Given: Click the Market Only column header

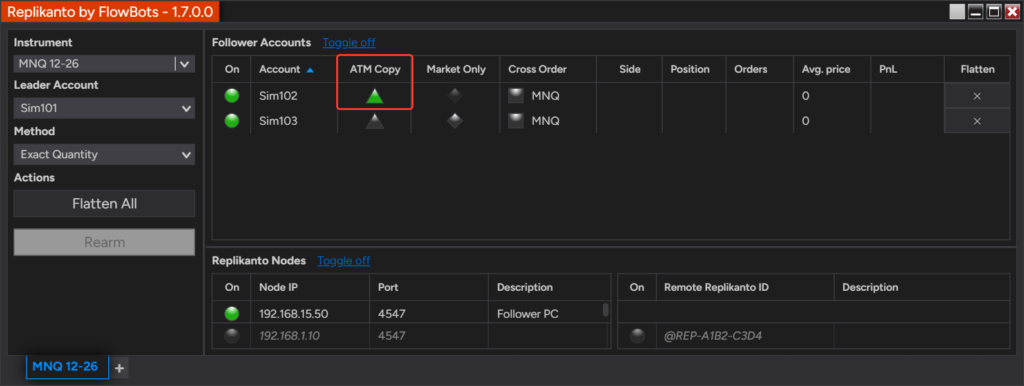Looking at the screenshot, I should point(456,69).
